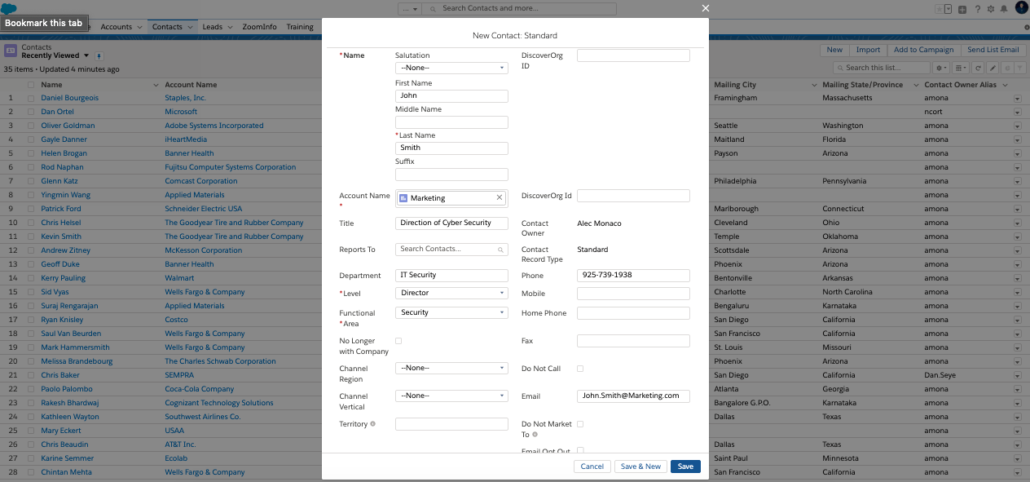Remove the Marketing account with X
This screenshot has width=1030, height=482.
[499, 198]
